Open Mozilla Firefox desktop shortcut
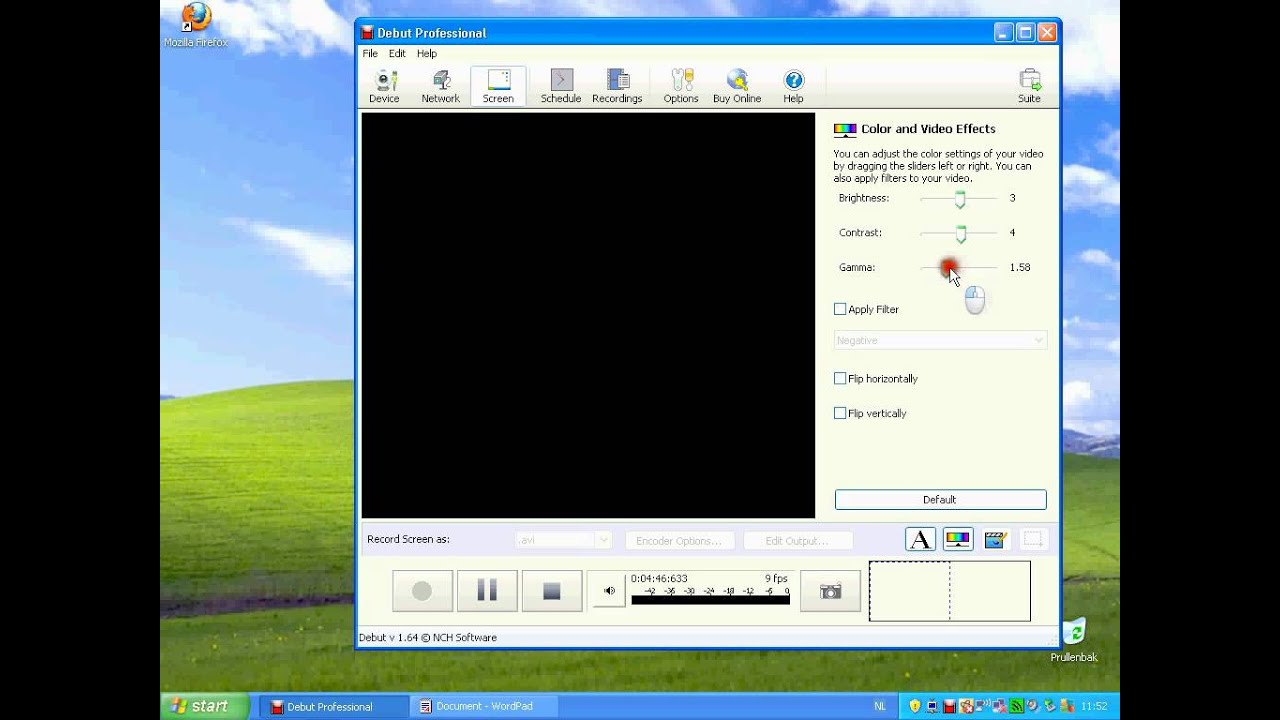1280x720 pixels. click(196, 25)
